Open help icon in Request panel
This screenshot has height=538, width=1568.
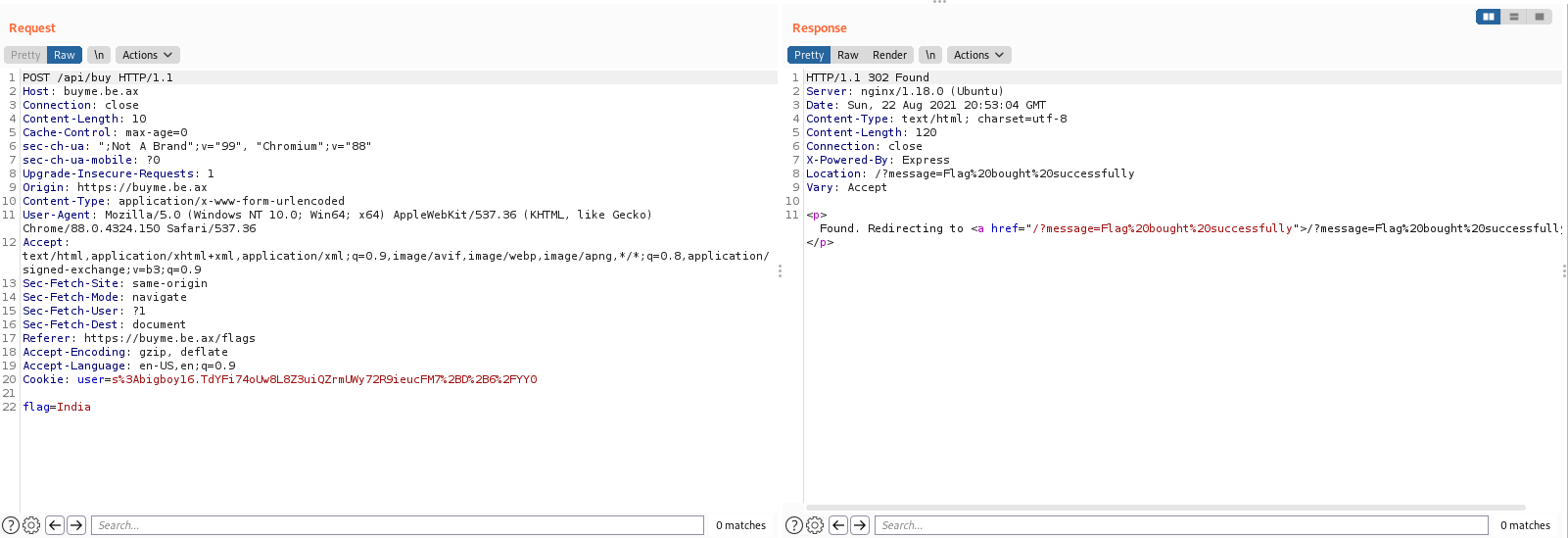point(11,525)
